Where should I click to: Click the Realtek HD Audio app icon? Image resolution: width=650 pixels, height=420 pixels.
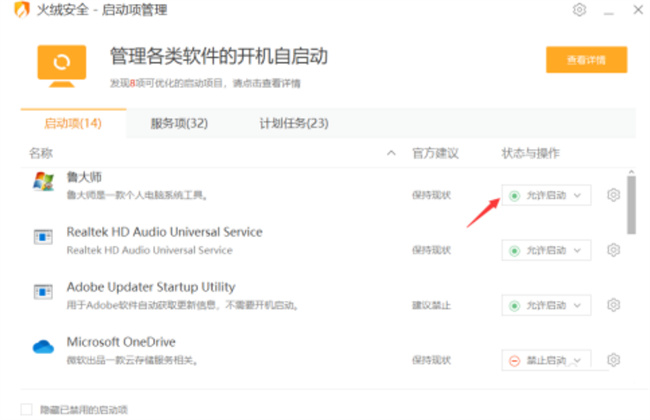click(43, 237)
